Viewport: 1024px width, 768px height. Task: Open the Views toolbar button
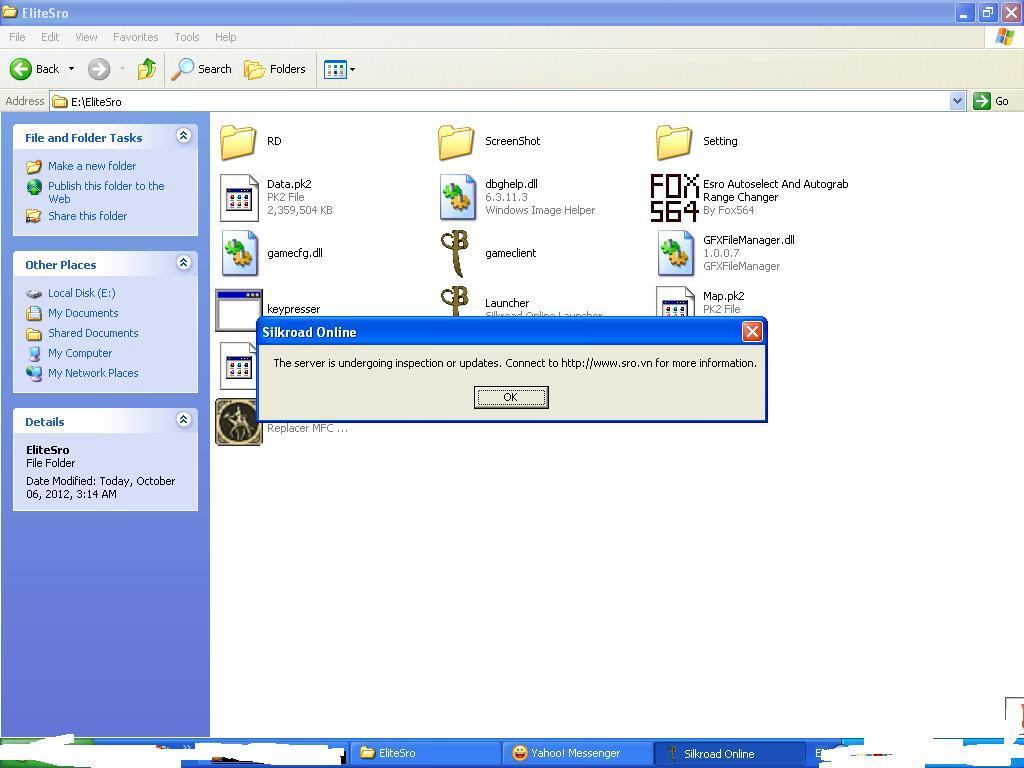click(x=340, y=69)
